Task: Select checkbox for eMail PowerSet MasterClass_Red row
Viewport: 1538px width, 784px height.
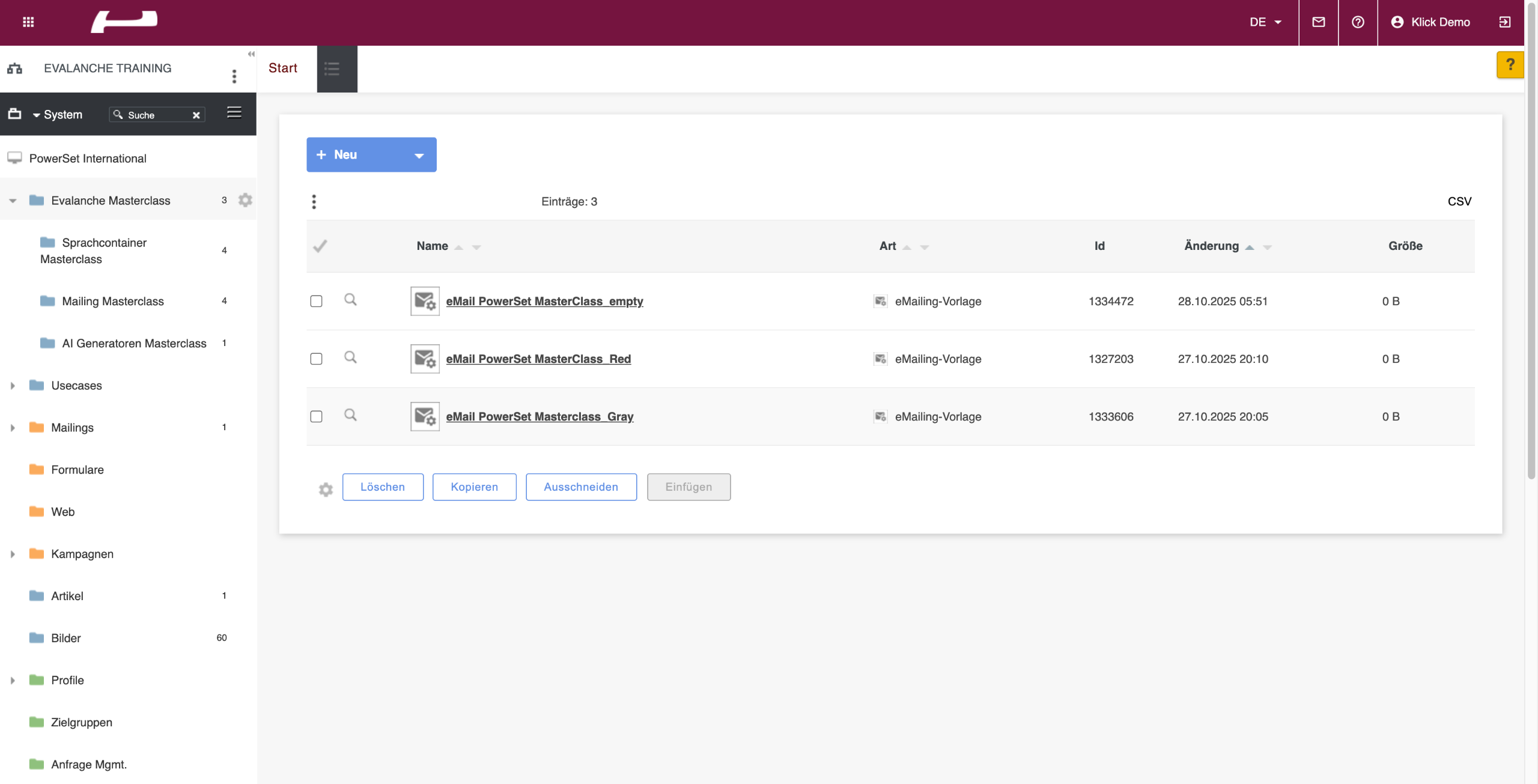Action: 316,359
